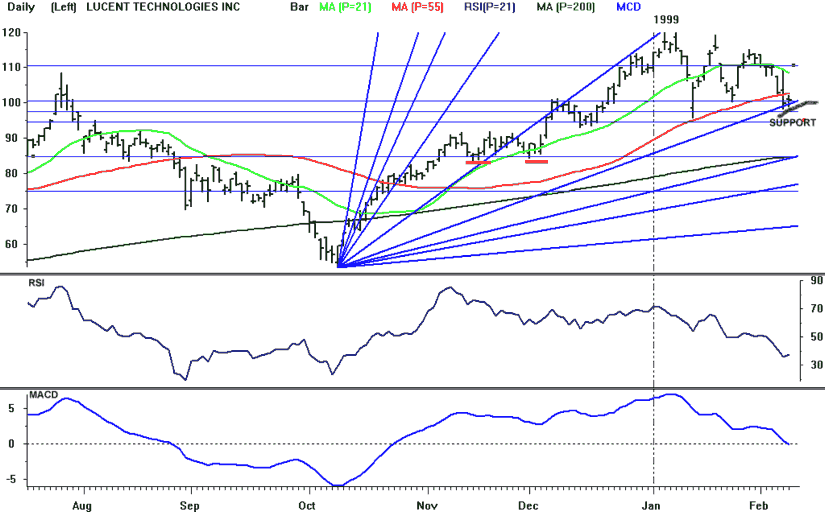
Task: Click the SUPPORT annotation text
Action: coord(792,123)
